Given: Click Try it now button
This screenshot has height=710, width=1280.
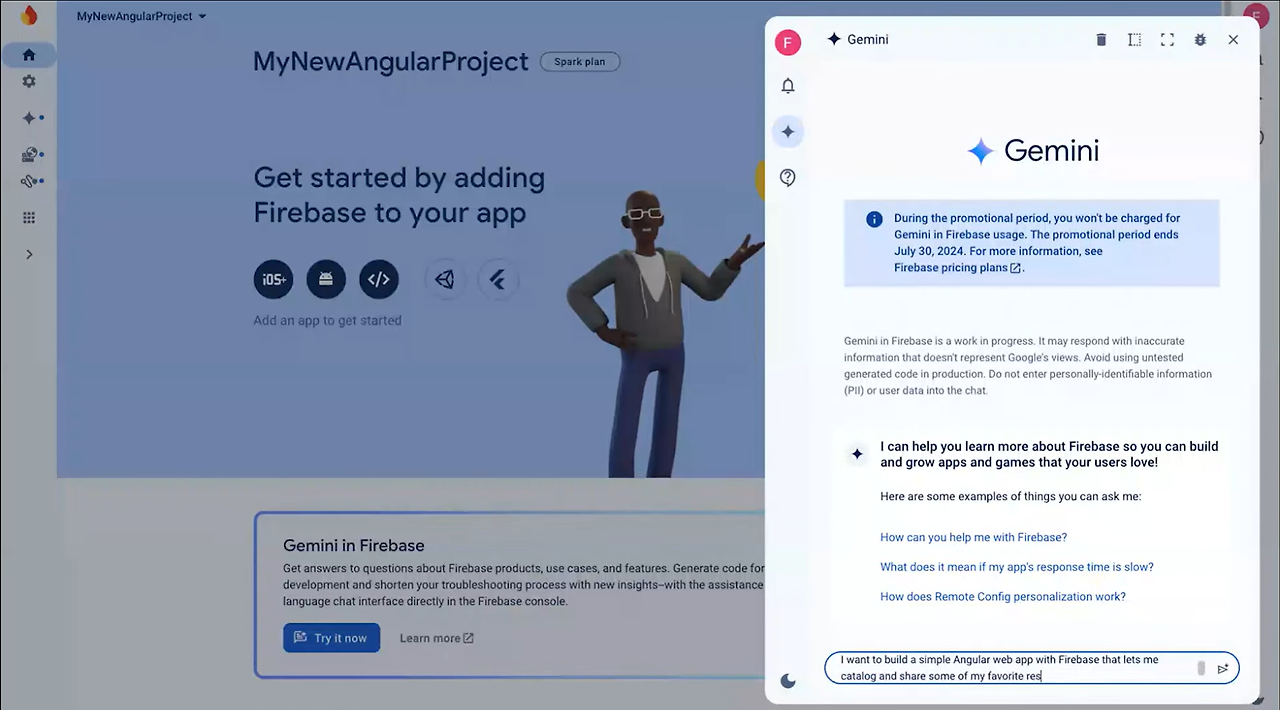Looking at the screenshot, I should [331, 638].
